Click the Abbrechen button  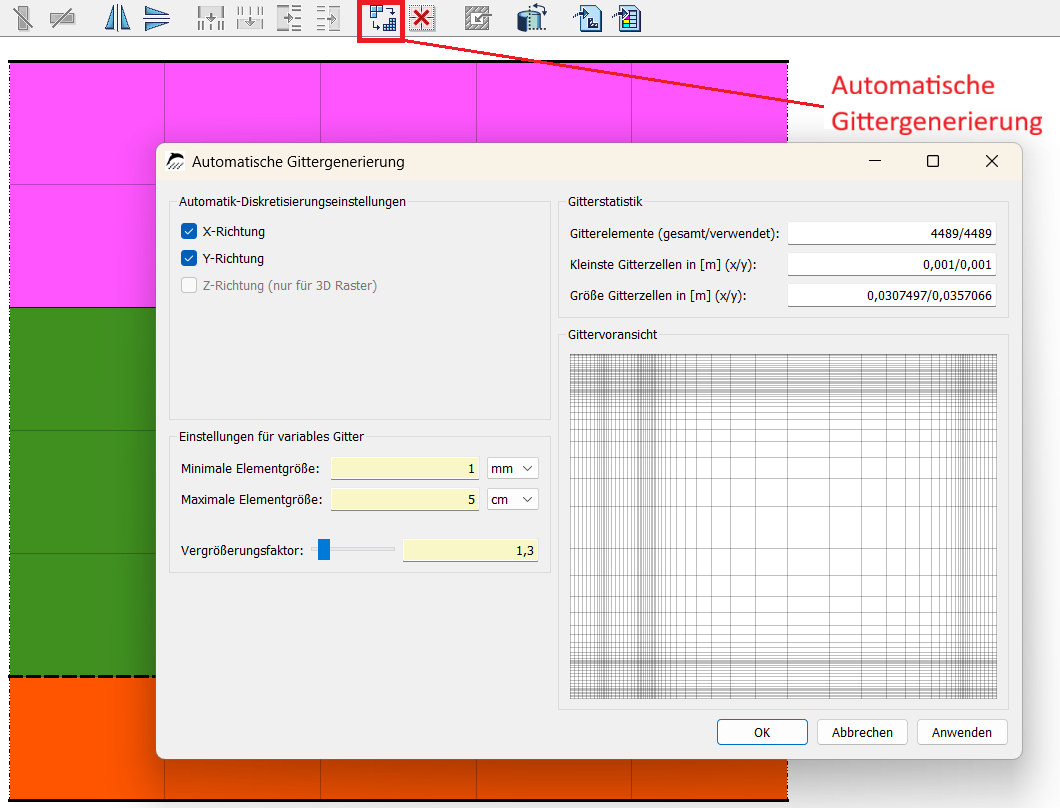862,732
